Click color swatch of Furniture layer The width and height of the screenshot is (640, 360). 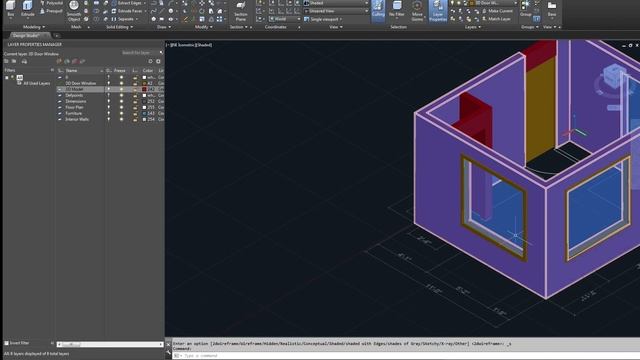pos(144,113)
